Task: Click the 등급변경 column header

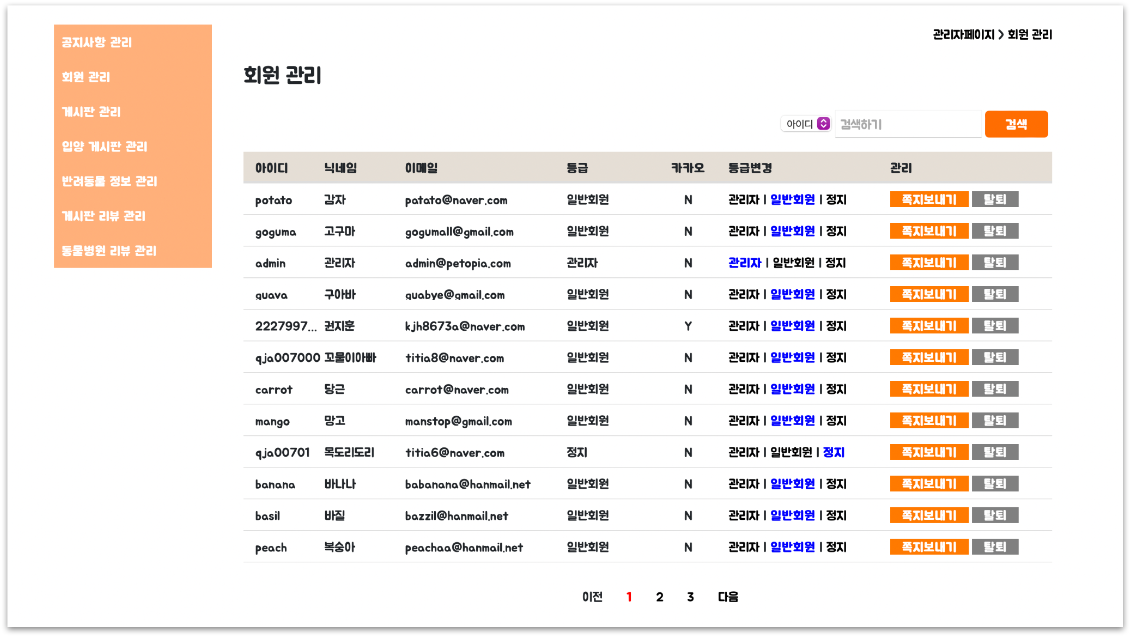Action: point(749,168)
